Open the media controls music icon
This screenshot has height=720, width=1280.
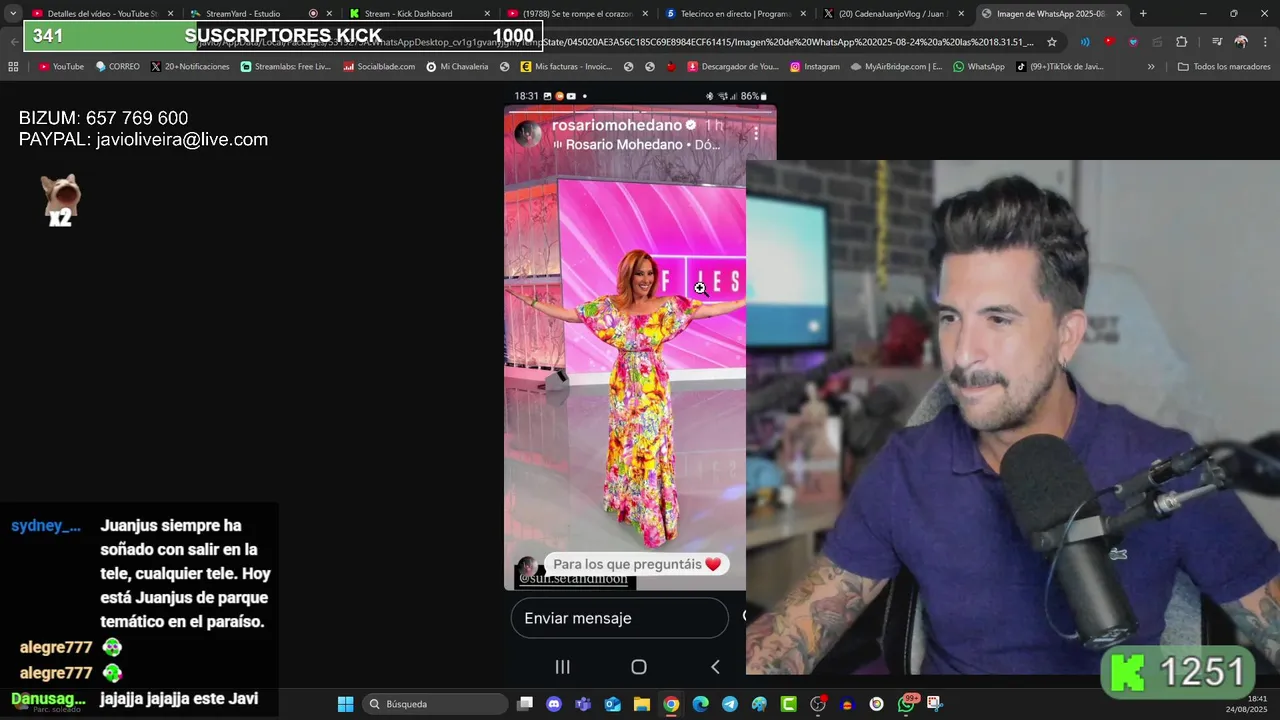(1216, 42)
